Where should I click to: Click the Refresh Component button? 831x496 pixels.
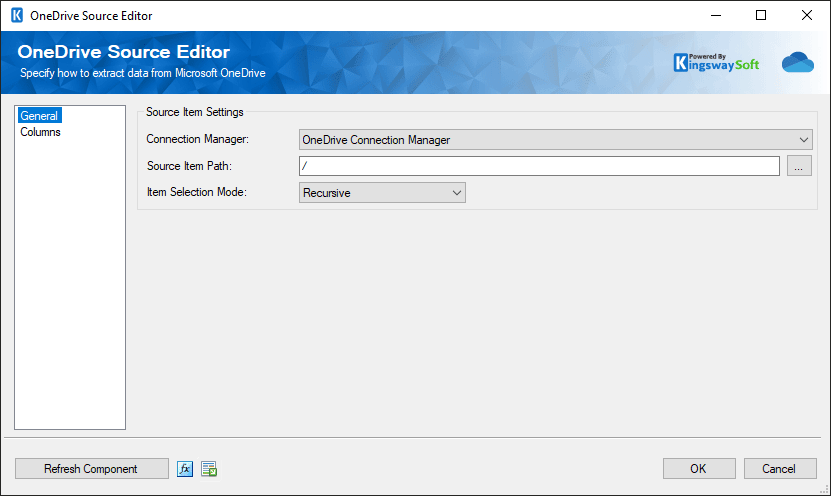coord(92,468)
